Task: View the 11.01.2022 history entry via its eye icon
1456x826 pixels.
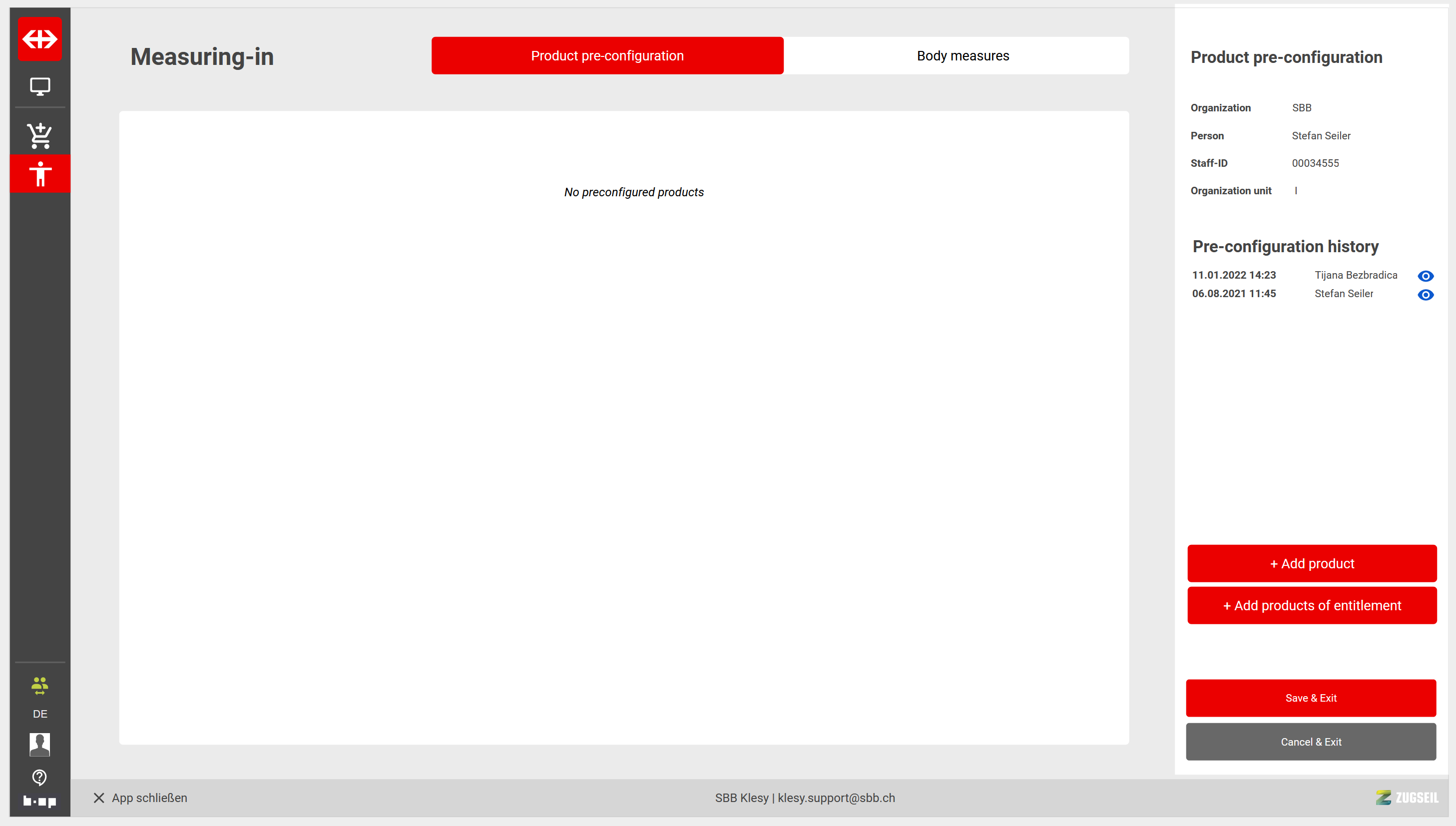Action: [1426, 276]
